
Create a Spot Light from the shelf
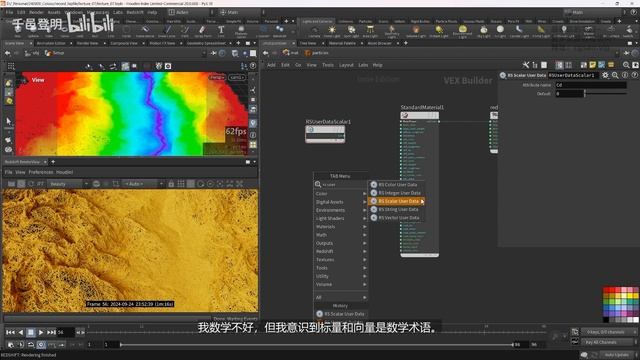pyautogui.click(x=351, y=31)
